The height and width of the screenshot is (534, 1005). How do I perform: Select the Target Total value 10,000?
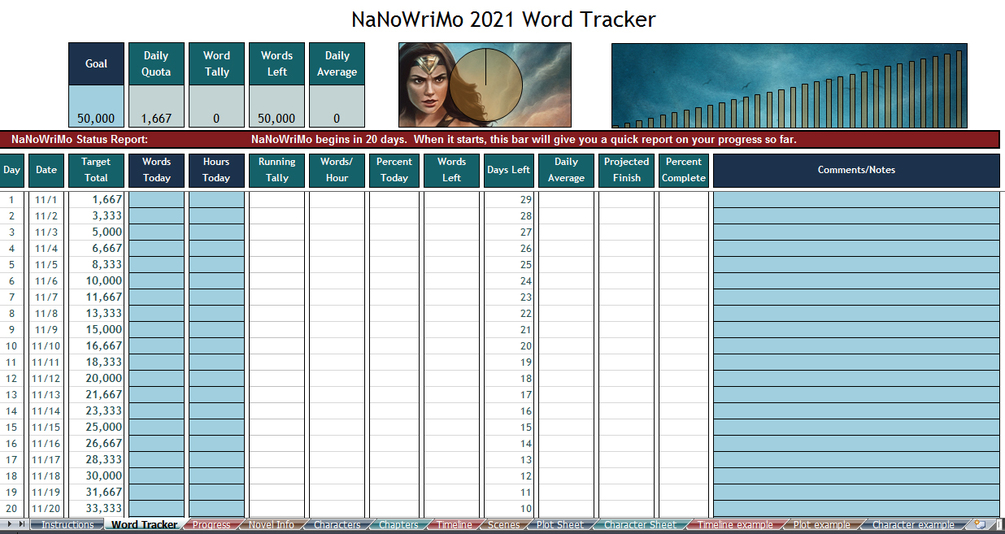(x=96, y=281)
